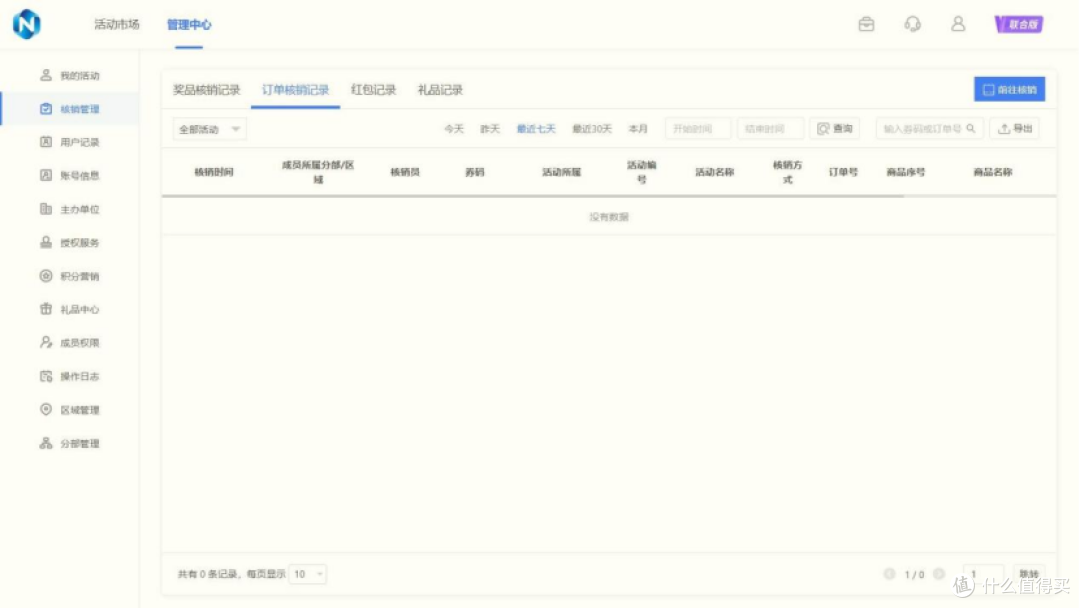The height and width of the screenshot is (608, 1080).
Task: Click 授权服务 stamp icon
Action: tap(46, 242)
